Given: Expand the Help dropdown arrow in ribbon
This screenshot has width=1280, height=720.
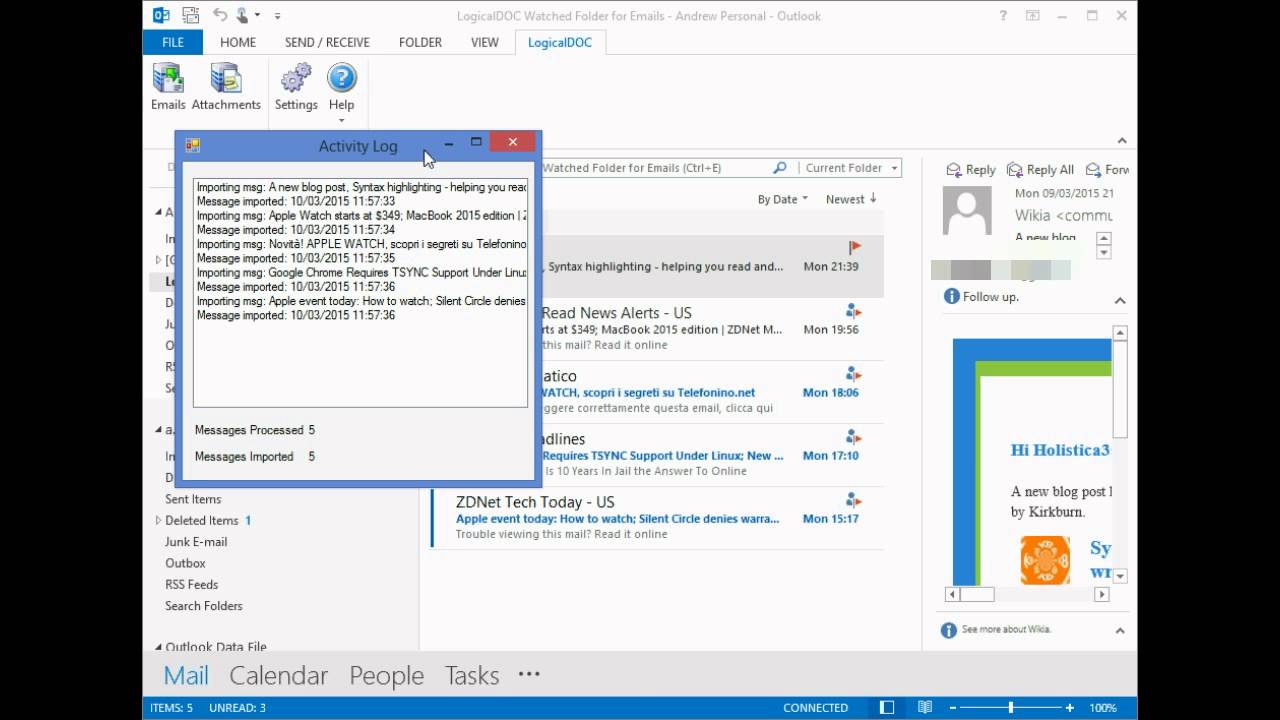Looking at the screenshot, I should (342, 121).
